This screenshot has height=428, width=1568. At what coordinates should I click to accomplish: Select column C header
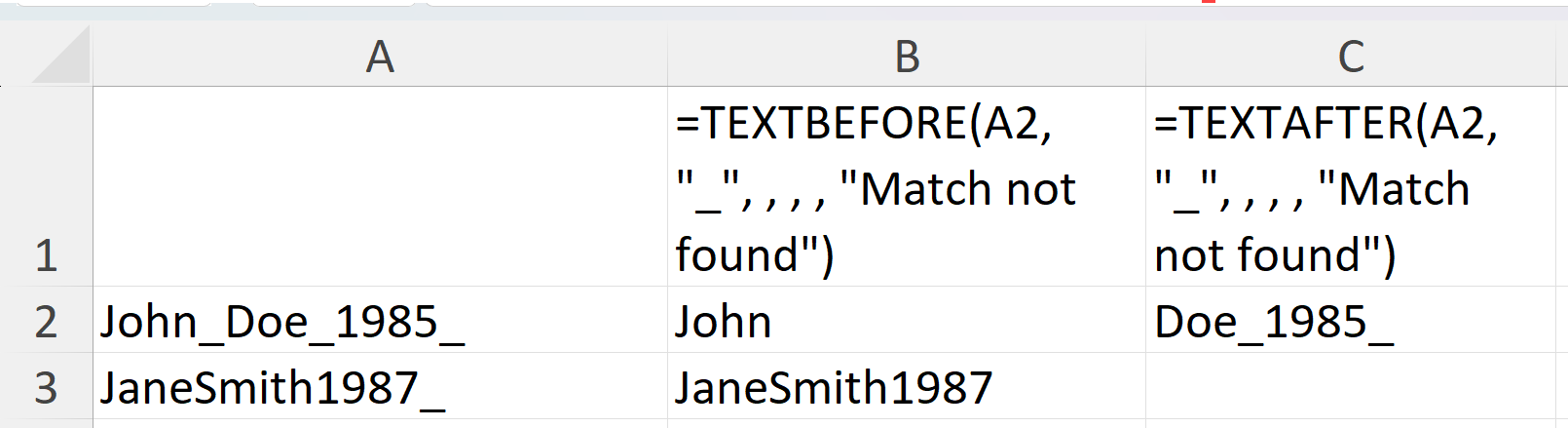pos(1351,58)
